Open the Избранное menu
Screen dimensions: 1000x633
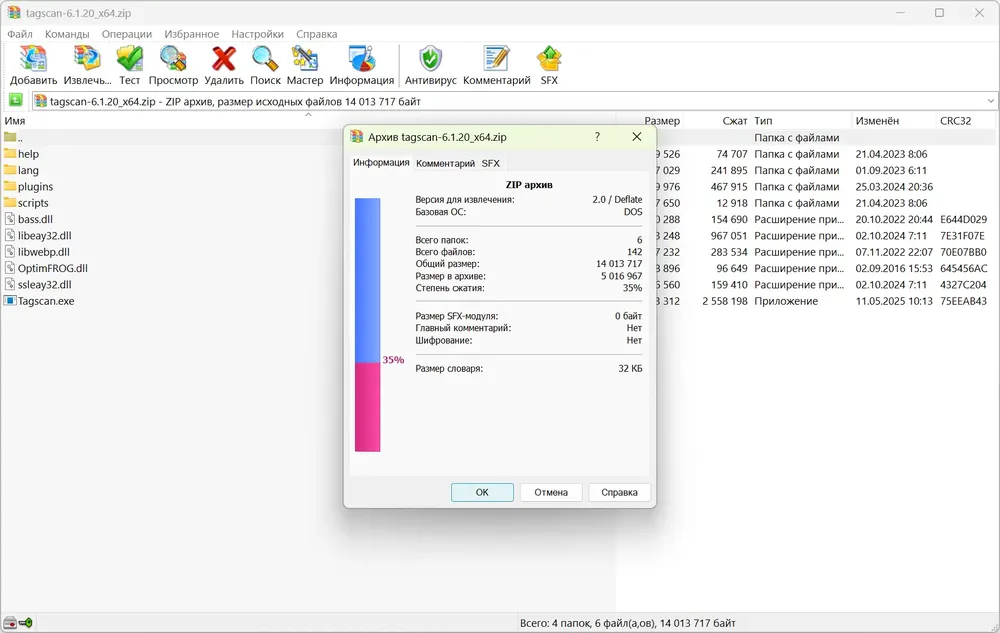click(191, 34)
